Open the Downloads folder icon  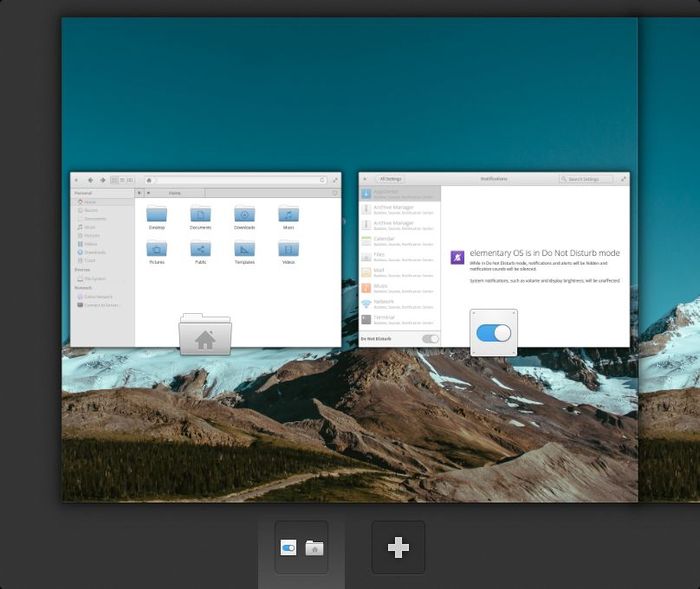point(245,216)
